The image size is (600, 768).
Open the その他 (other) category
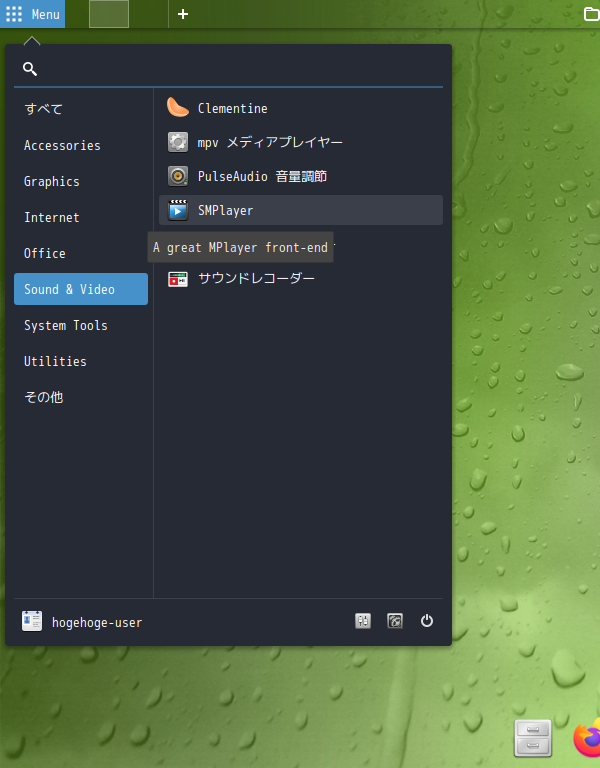pos(81,397)
